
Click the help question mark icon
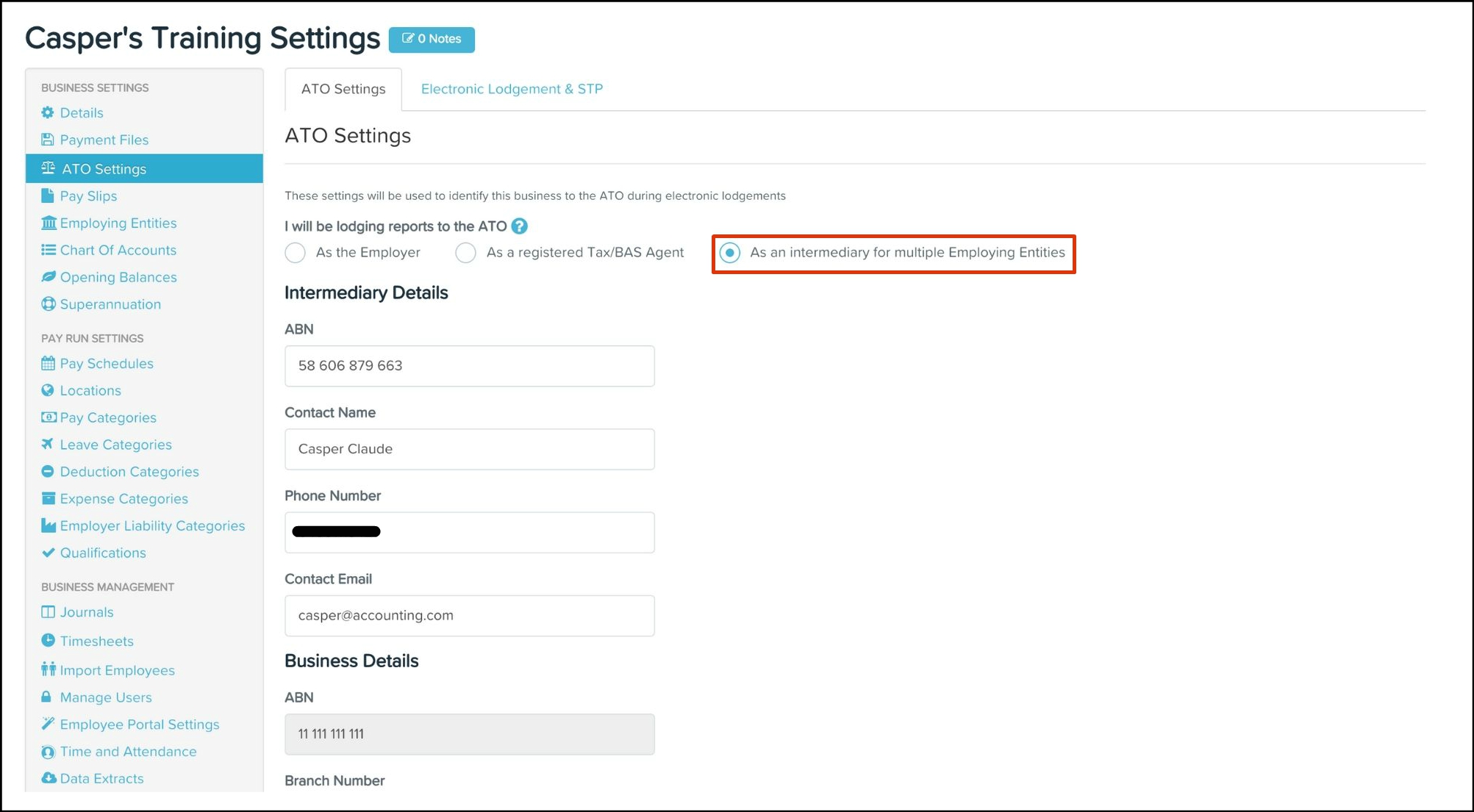(519, 226)
